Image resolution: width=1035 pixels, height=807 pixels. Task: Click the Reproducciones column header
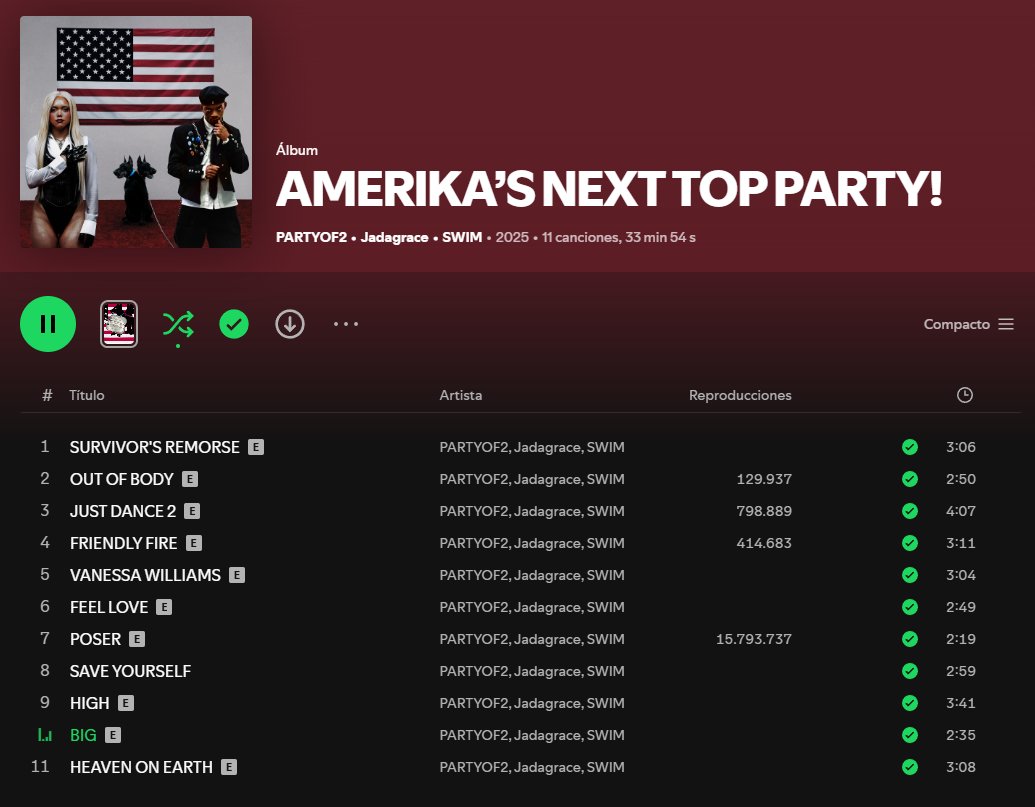(x=740, y=395)
